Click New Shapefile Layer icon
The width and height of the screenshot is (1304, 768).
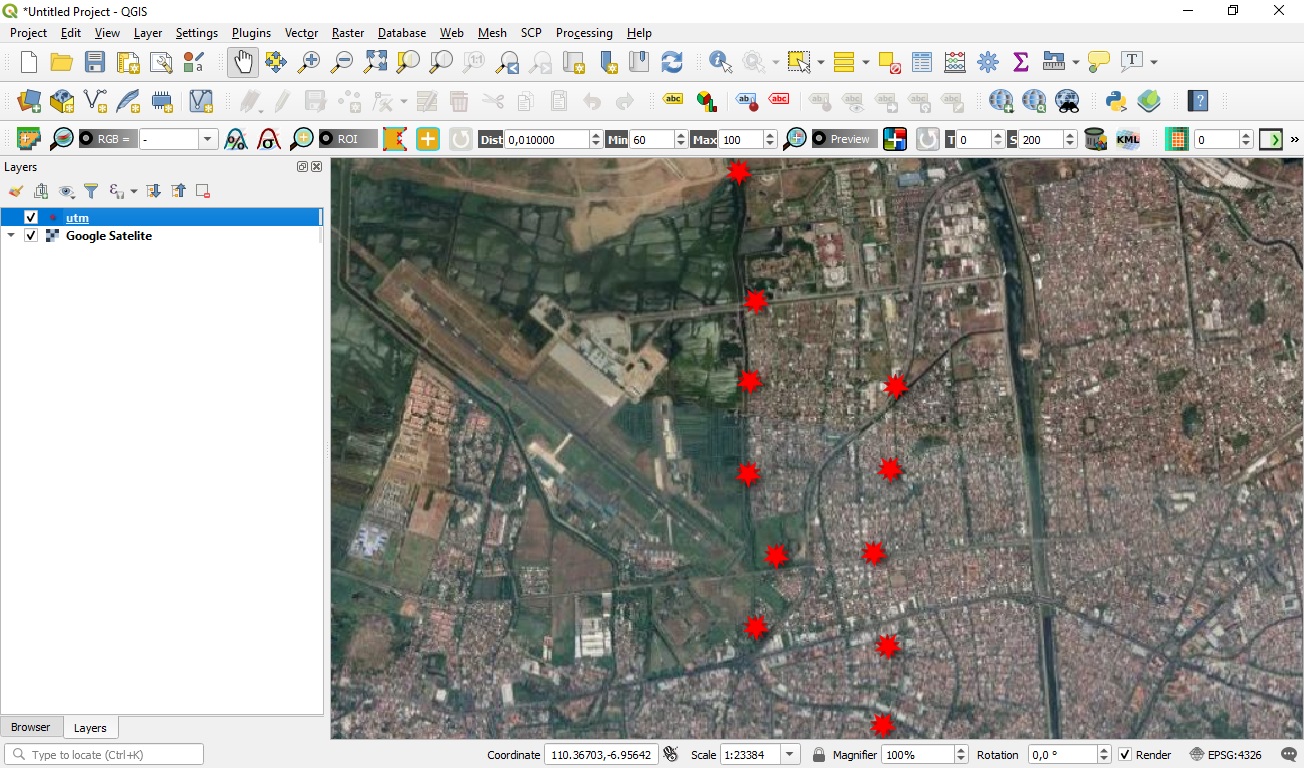[95, 101]
